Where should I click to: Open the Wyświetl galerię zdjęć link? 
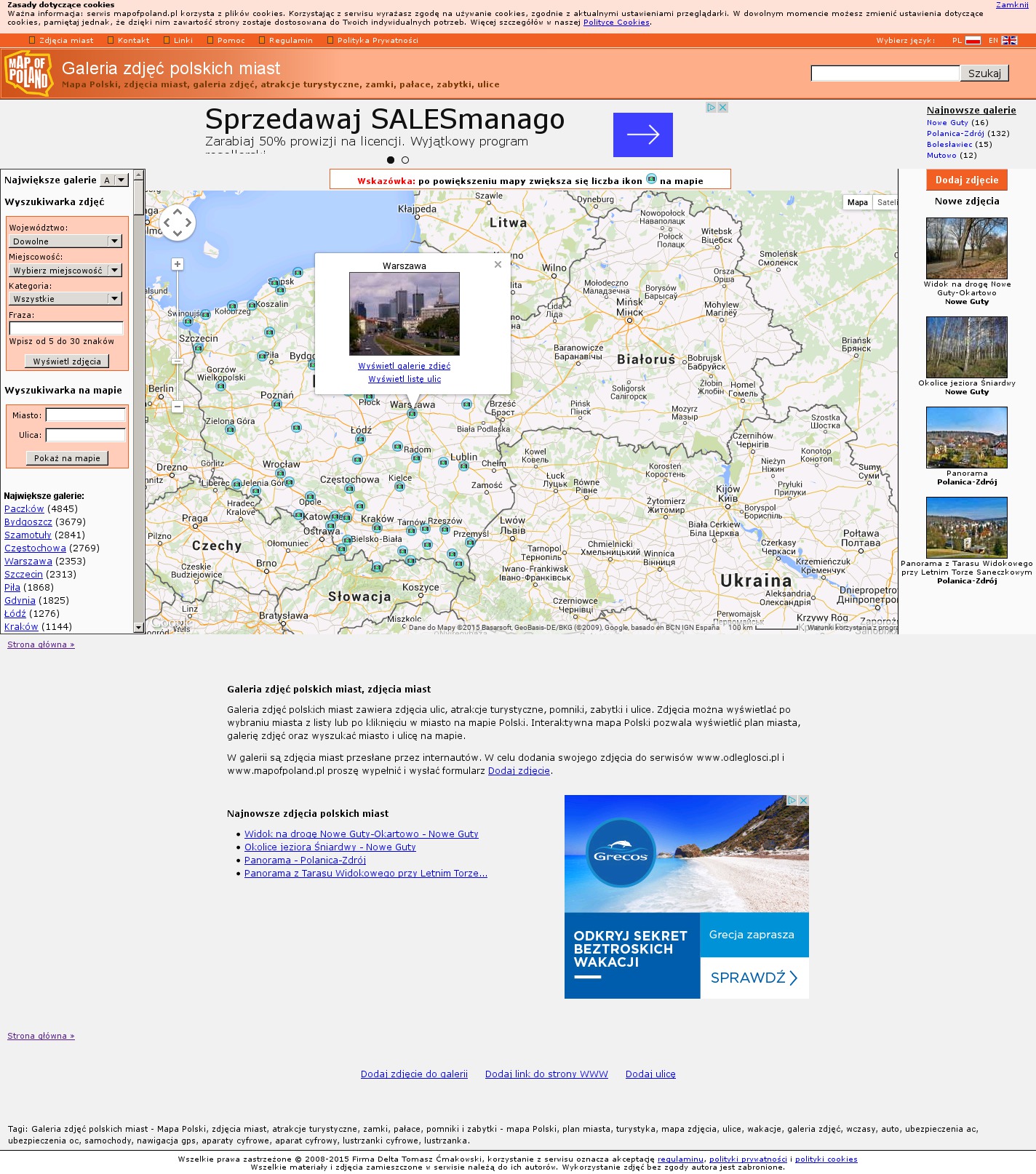pyautogui.click(x=404, y=366)
